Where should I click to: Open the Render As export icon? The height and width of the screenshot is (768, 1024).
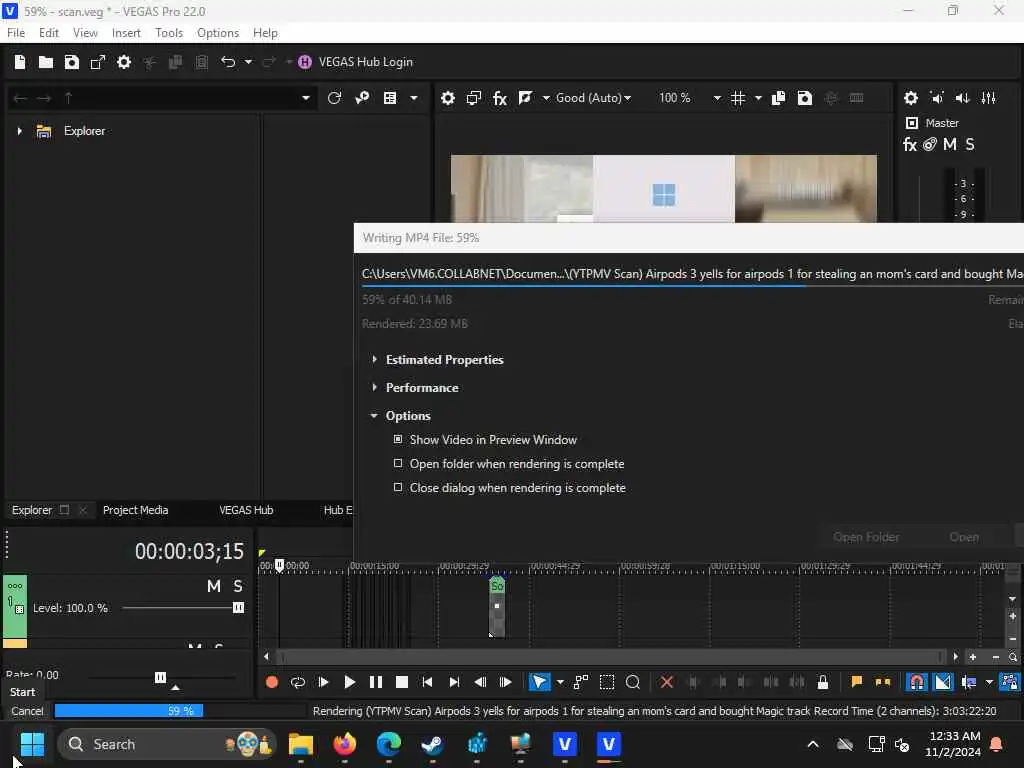(98, 62)
